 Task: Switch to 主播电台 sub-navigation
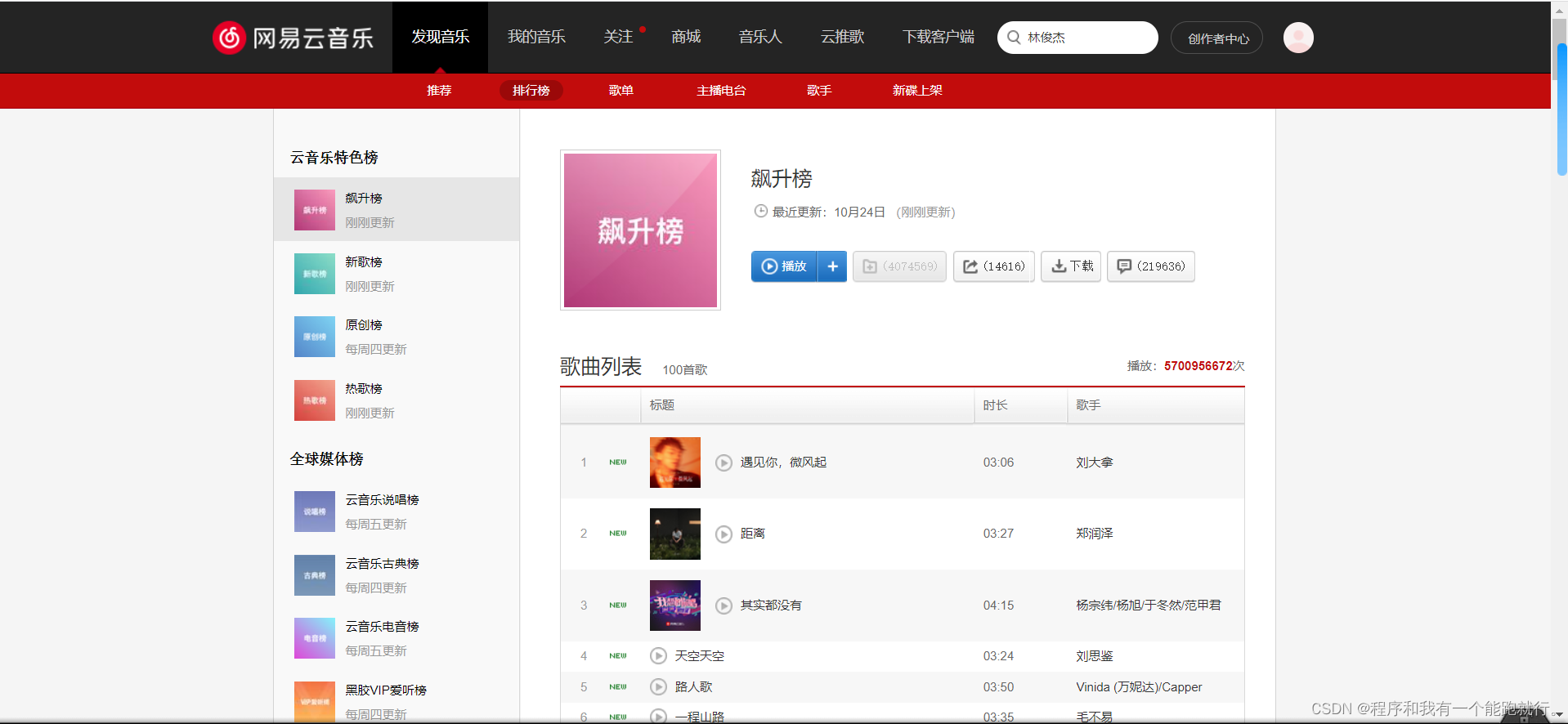point(721,91)
